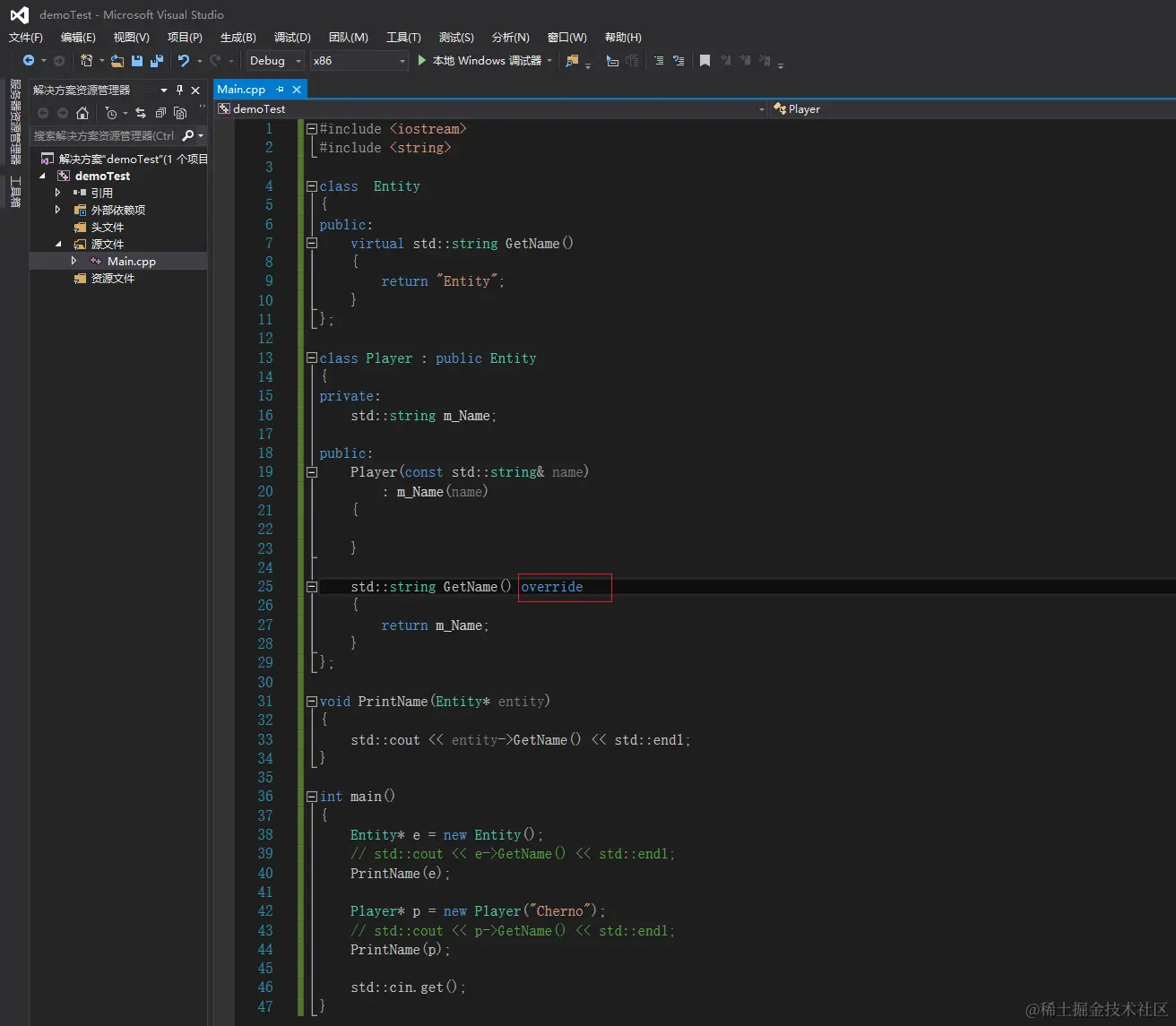The height and width of the screenshot is (1026, 1176).
Task: Click the Pending Changes Filter clock icon
Action: pyautogui.click(x=110, y=113)
